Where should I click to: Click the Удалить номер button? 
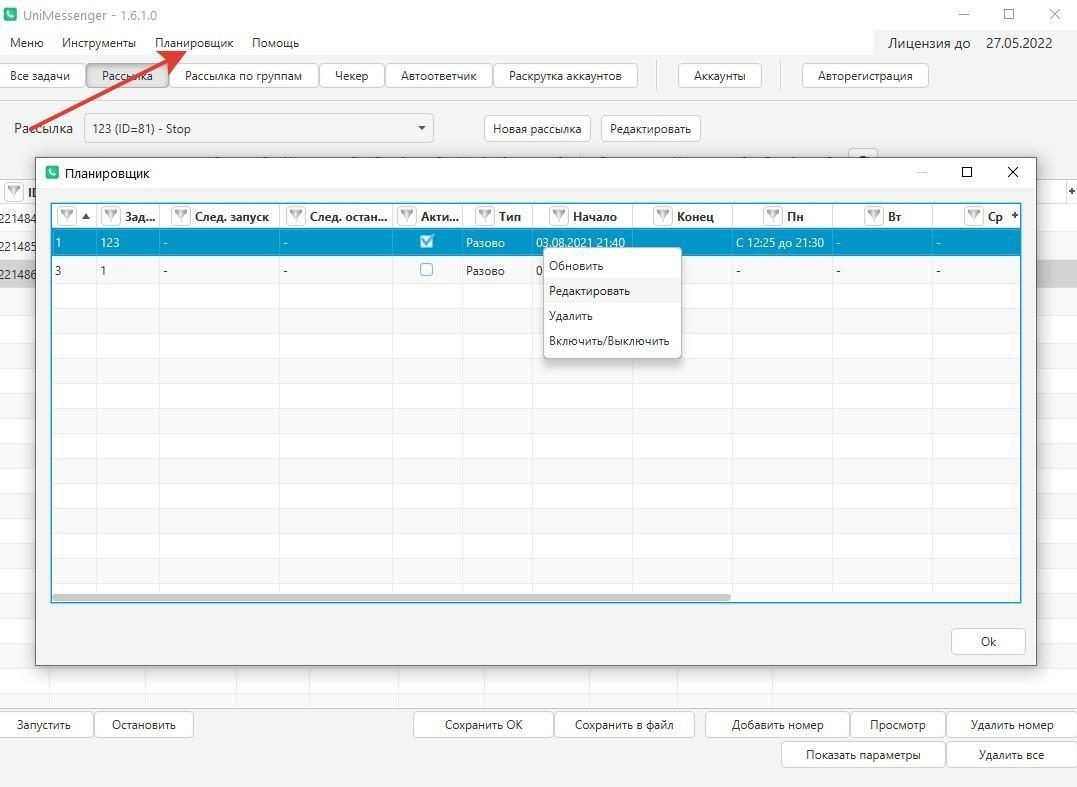(x=1012, y=725)
